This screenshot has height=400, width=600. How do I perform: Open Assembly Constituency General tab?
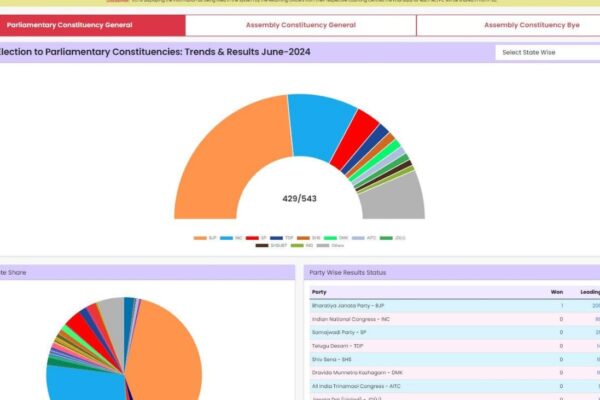pos(300,25)
